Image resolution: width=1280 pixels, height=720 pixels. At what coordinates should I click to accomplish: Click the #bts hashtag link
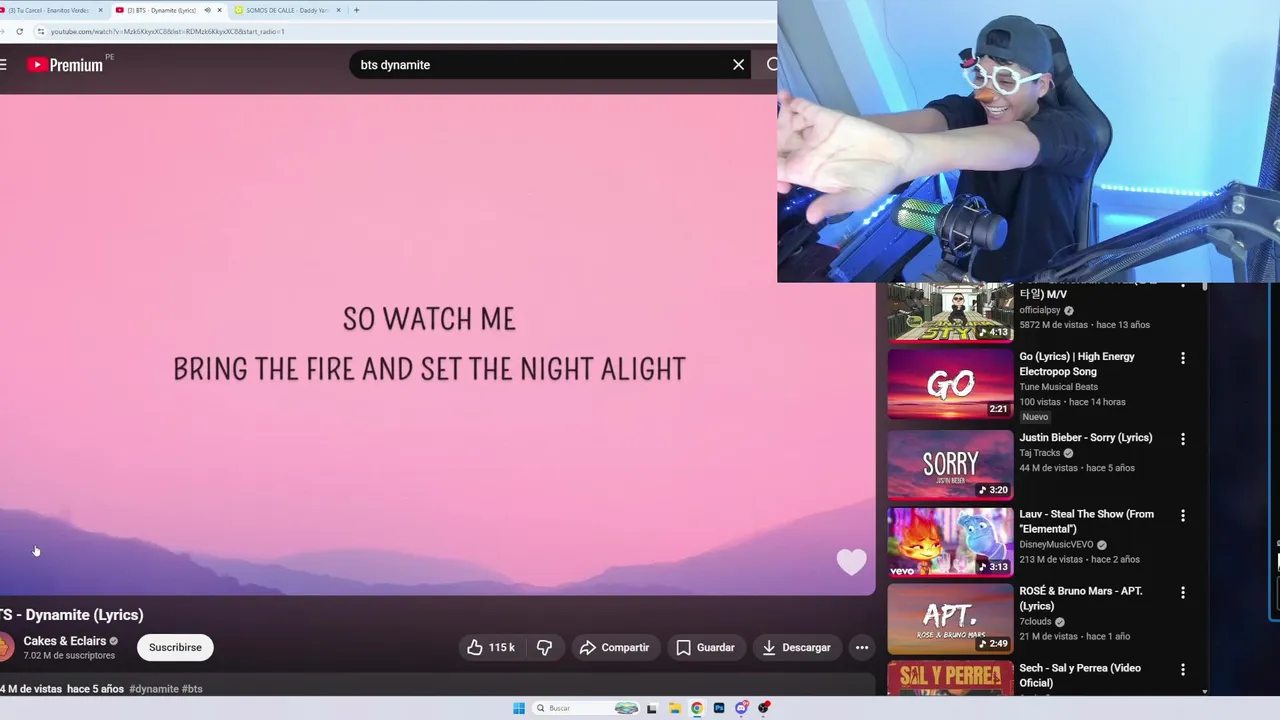tap(192, 689)
